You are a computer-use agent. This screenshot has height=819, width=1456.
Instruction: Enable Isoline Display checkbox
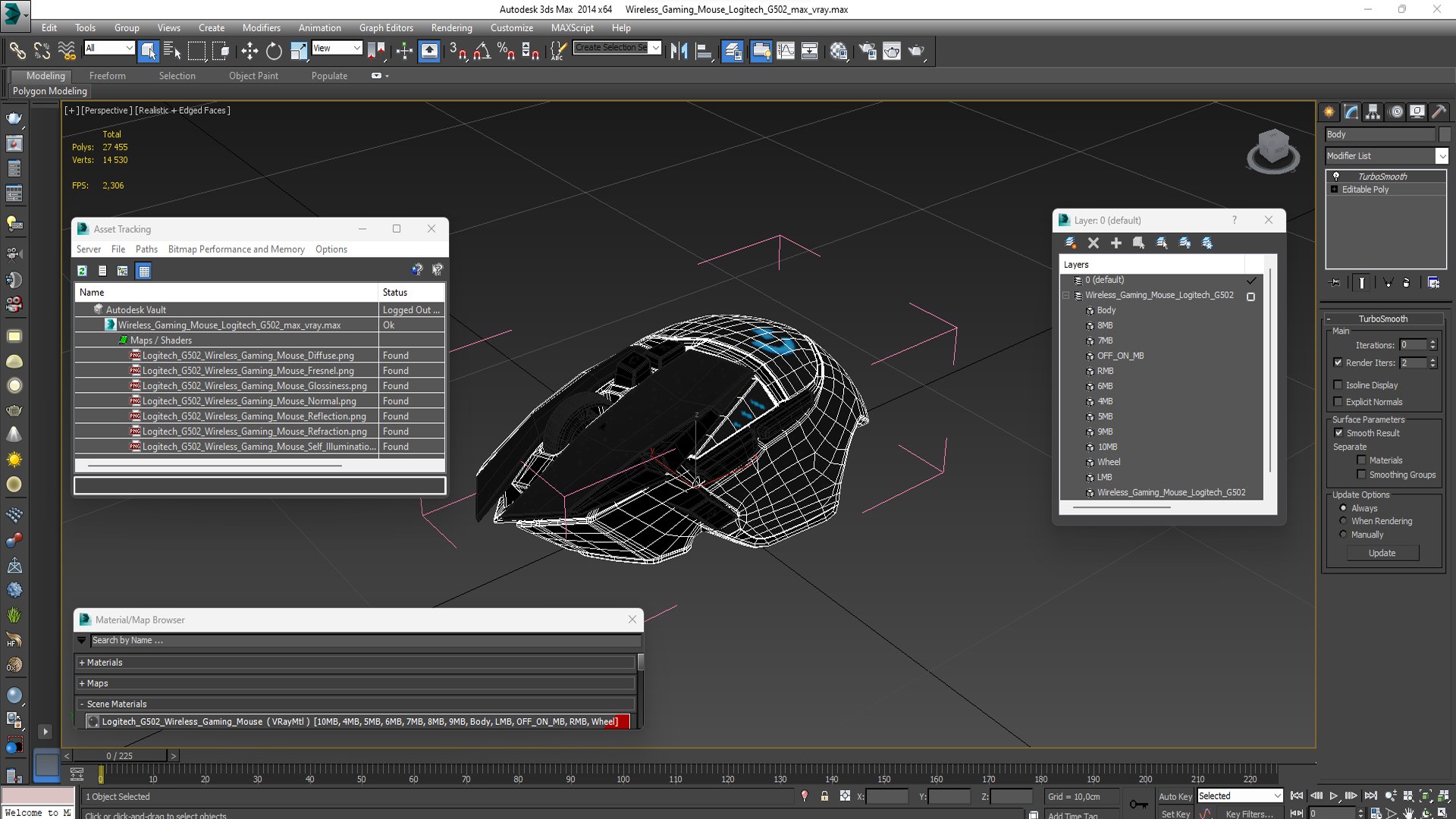point(1338,385)
